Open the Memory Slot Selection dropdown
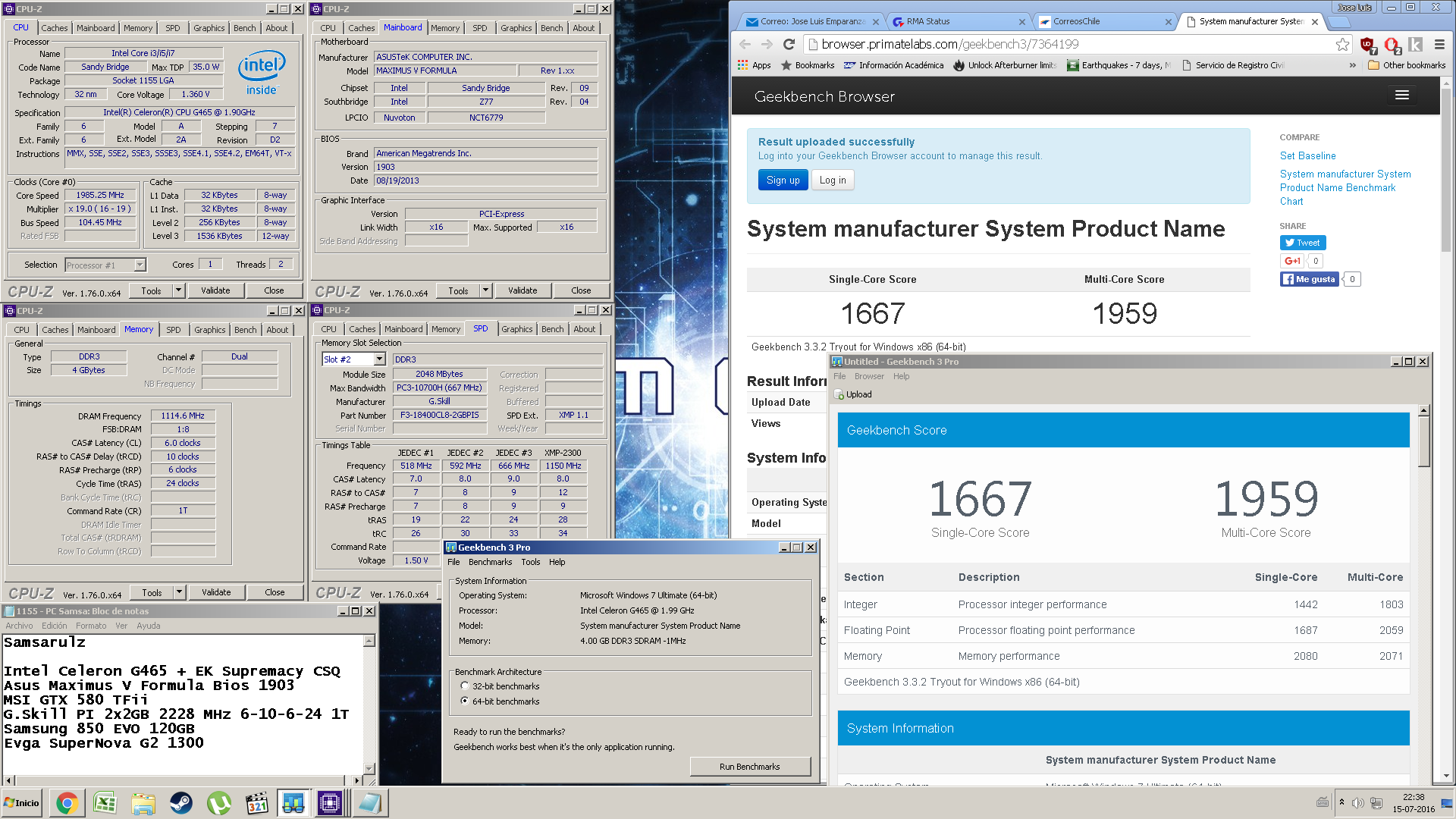The width and height of the screenshot is (1456, 819). point(380,359)
